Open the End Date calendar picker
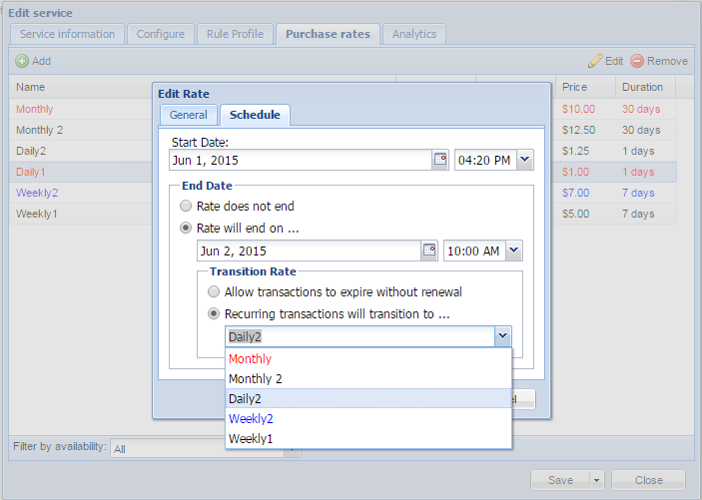The image size is (702, 500). pyautogui.click(x=429, y=251)
